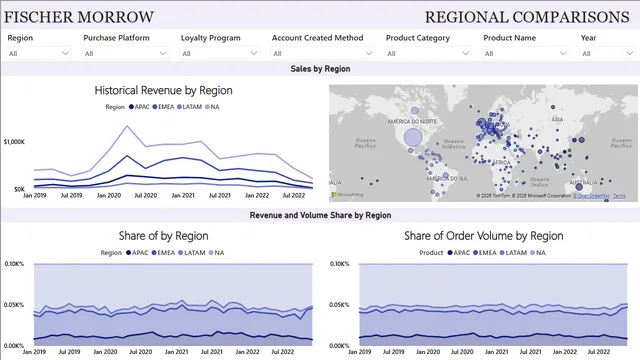Viewport: 640px width, 360px height.
Task: Click the FISCHER MORROW title text
Action: pos(79,17)
